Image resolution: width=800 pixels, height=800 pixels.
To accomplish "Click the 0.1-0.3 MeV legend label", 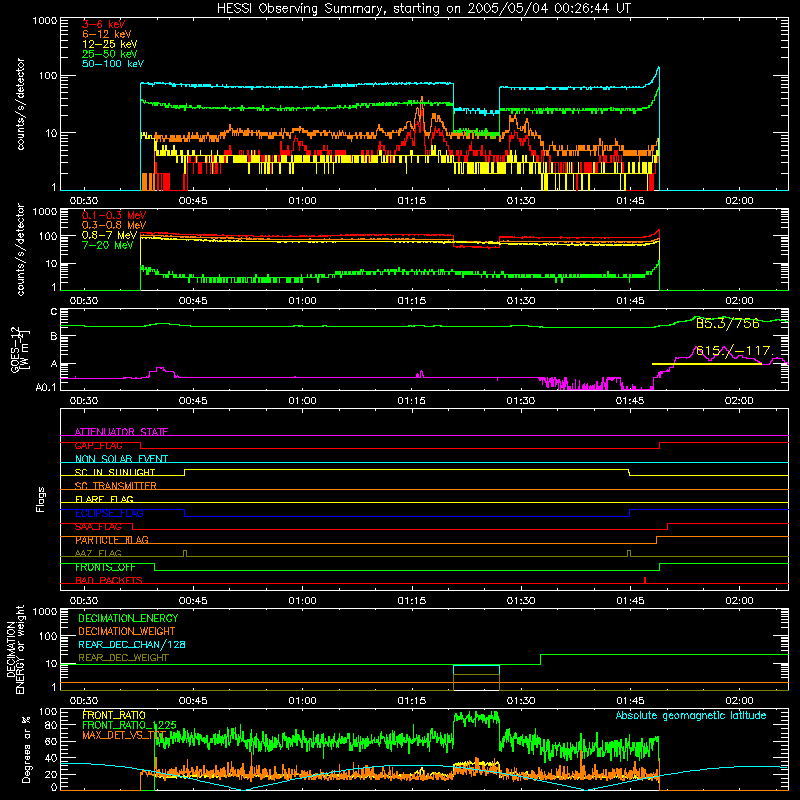I will click(x=114, y=215).
